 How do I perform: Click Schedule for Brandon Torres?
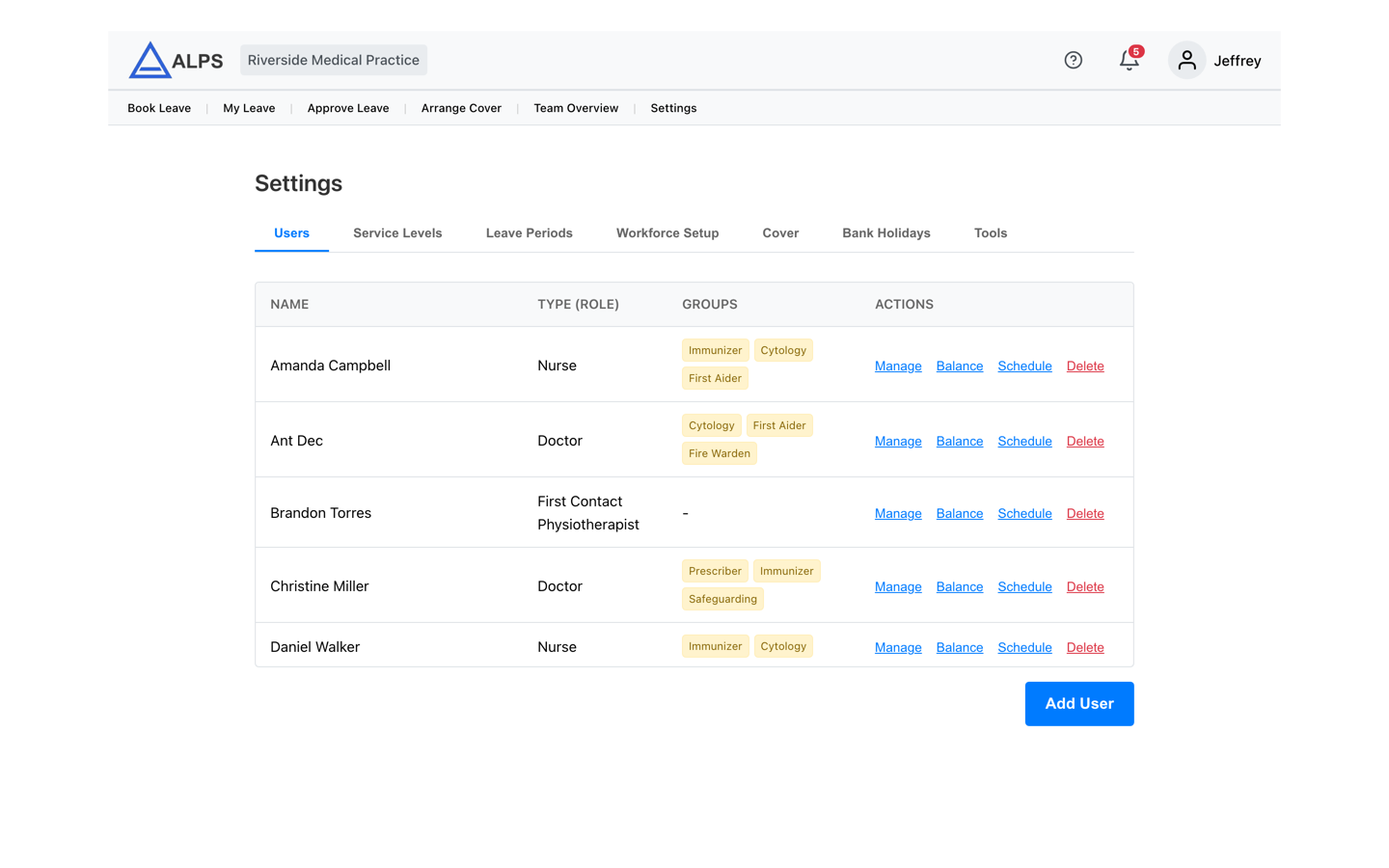click(1024, 513)
